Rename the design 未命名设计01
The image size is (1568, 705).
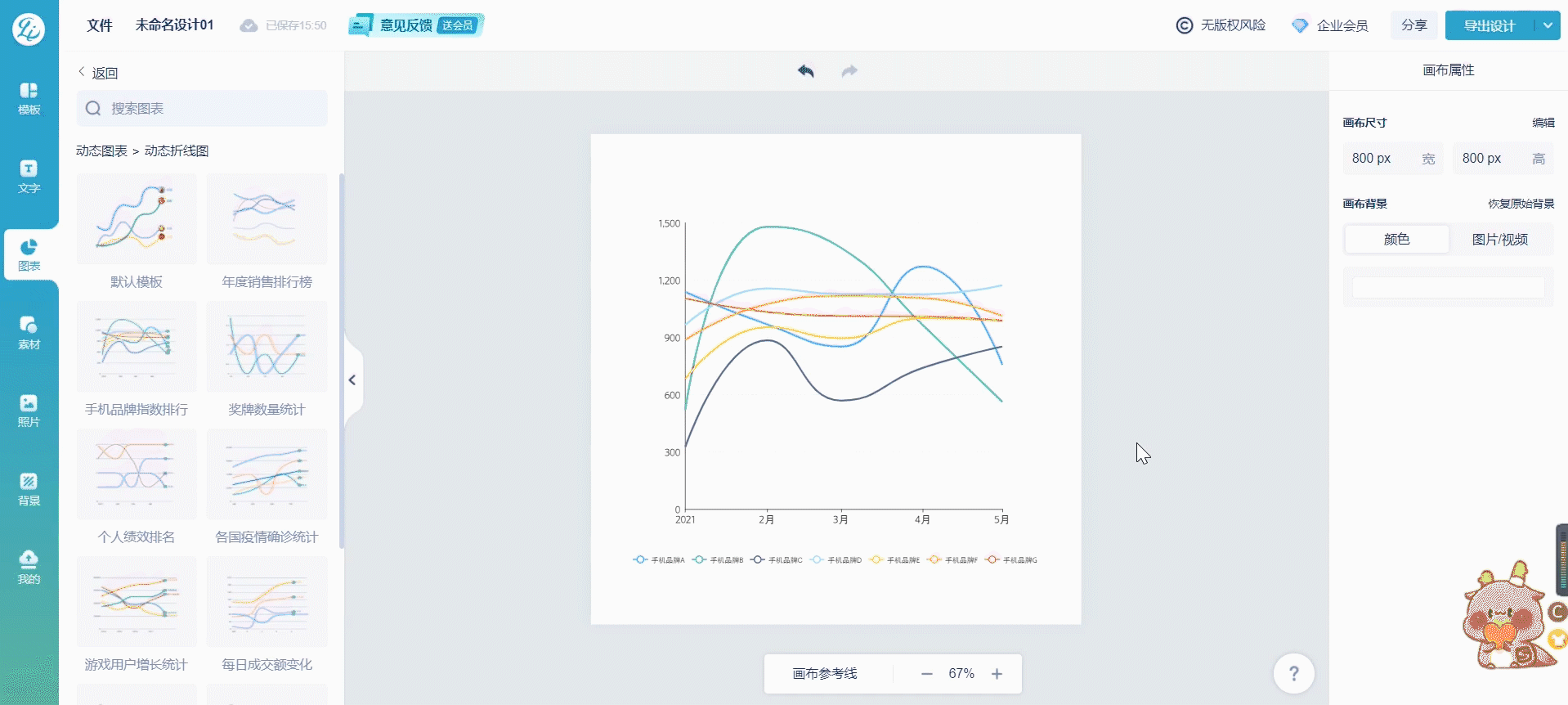[x=174, y=25]
